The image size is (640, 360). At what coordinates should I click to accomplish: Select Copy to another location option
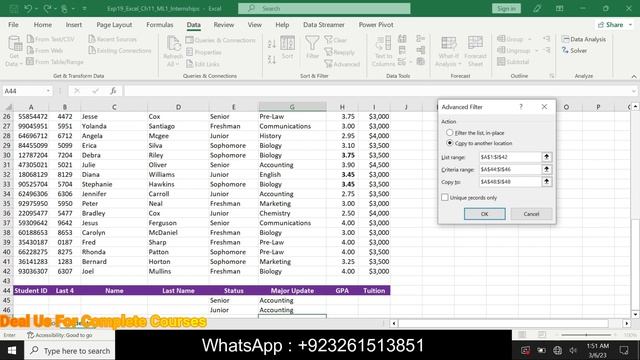pos(449,143)
